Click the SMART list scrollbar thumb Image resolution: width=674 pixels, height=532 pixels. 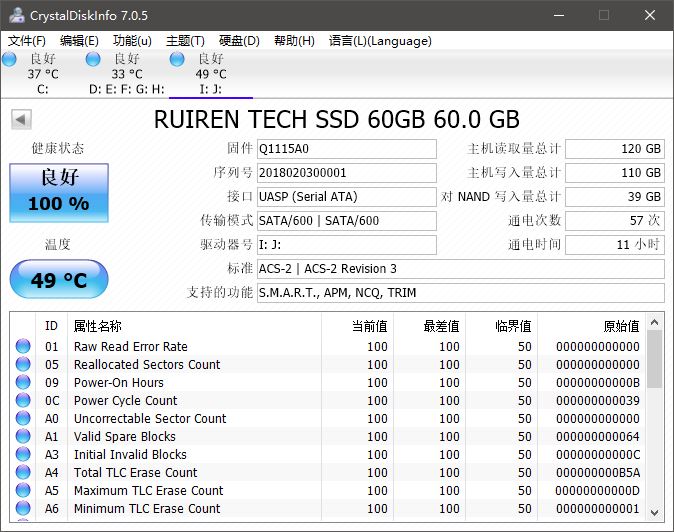point(655,359)
